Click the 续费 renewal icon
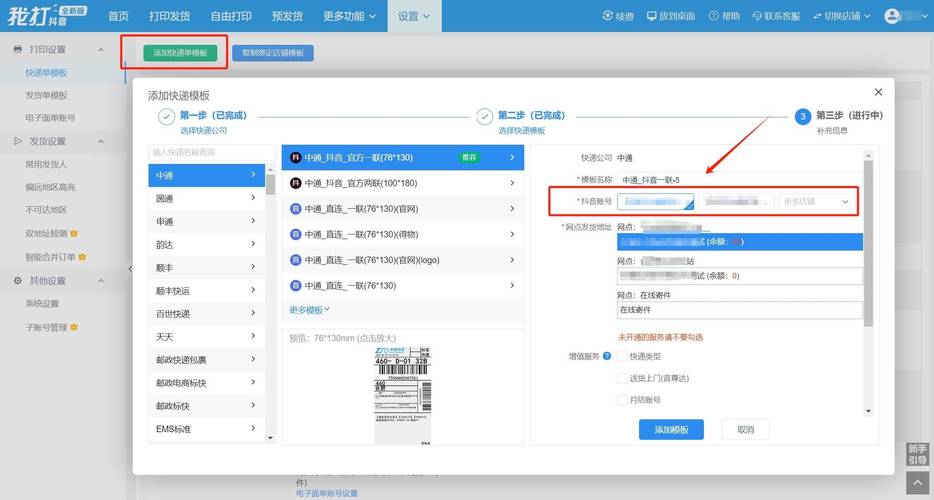Image resolution: width=934 pixels, height=500 pixels. (x=608, y=16)
